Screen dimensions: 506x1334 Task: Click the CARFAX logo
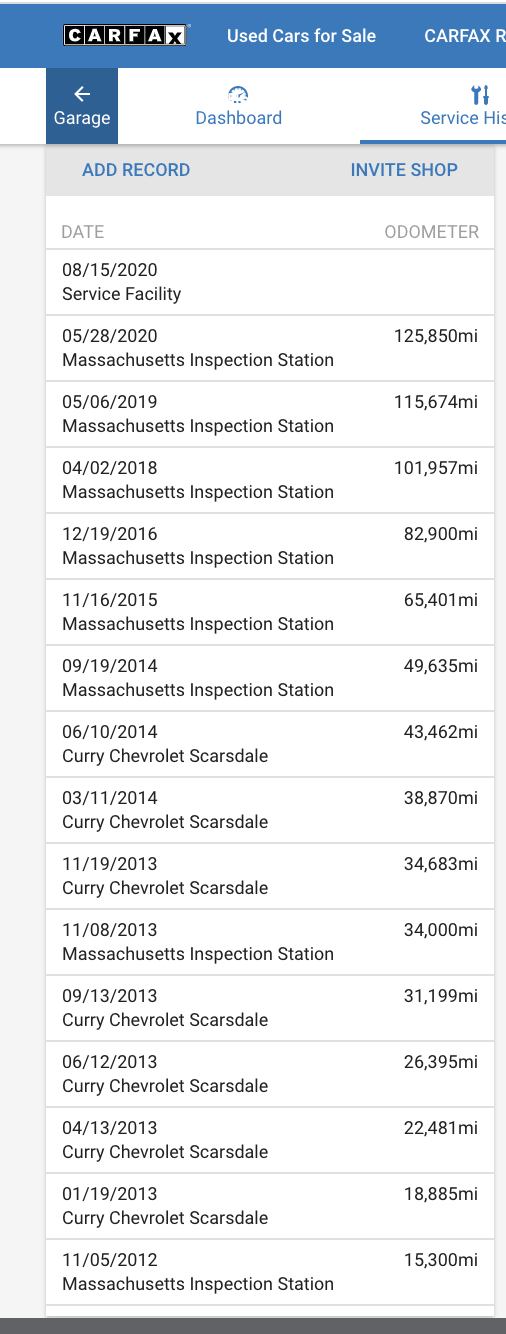(x=125, y=36)
